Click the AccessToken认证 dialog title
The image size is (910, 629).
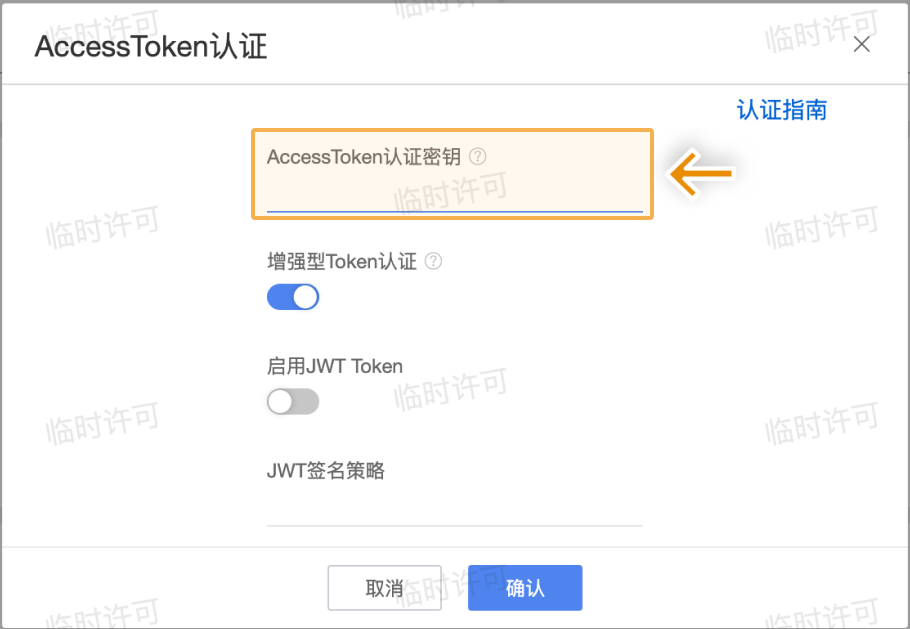(151, 46)
